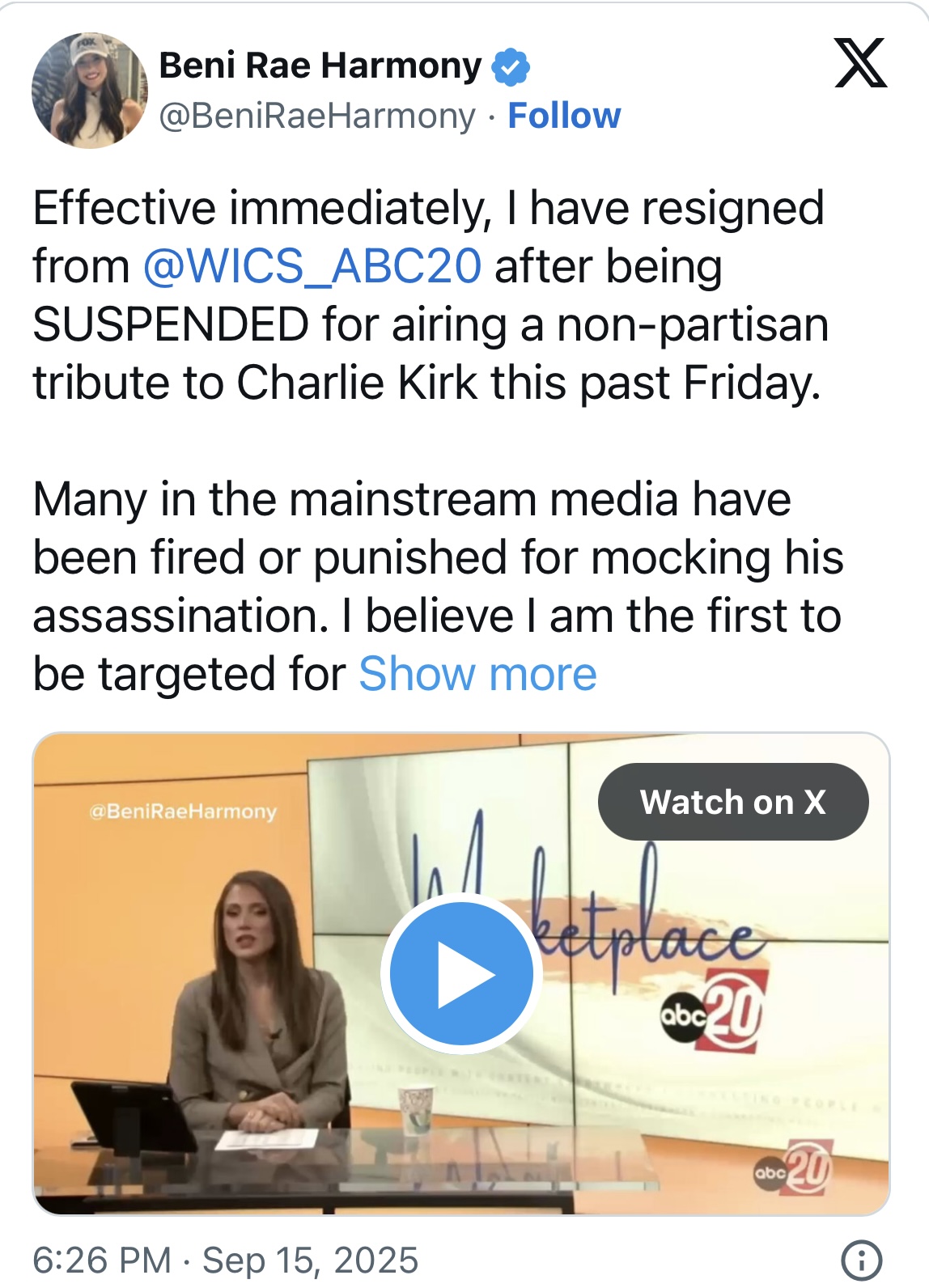Image resolution: width=929 pixels, height=1288 pixels.
Task: Click the Watch on X button
Action: pos(733,802)
